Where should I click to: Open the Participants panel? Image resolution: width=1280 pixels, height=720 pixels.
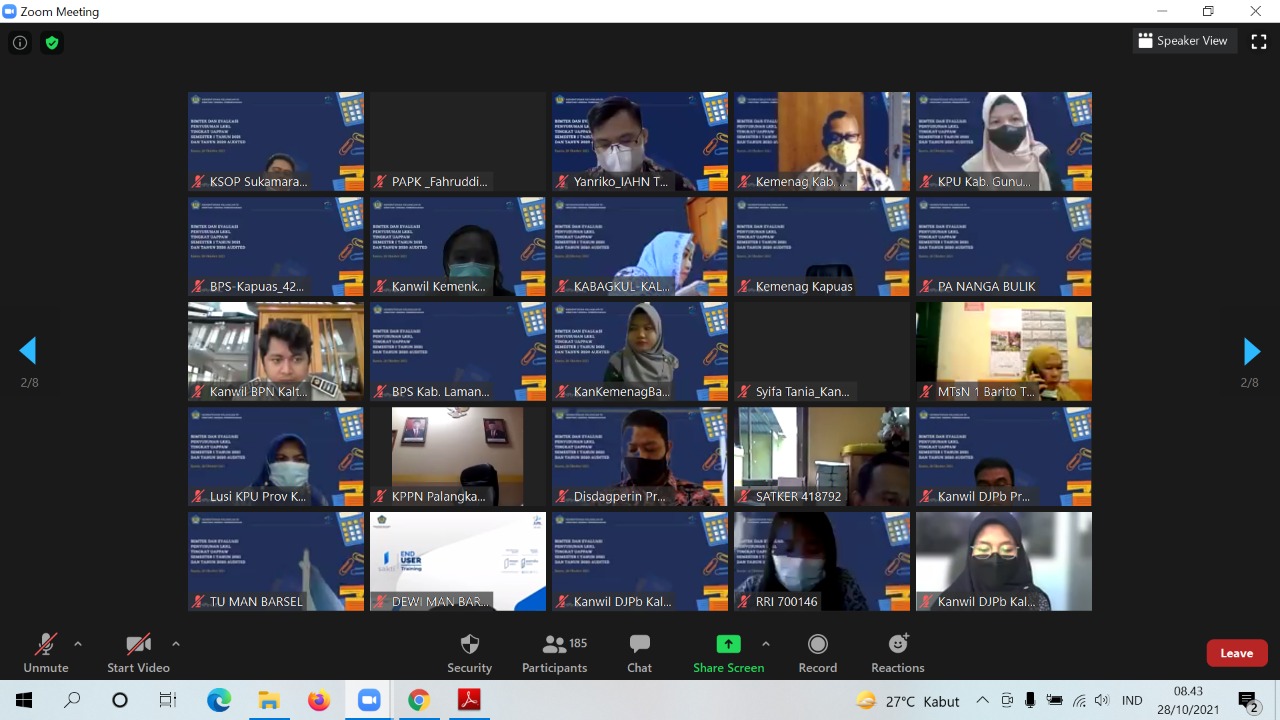click(x=554, y=652)
